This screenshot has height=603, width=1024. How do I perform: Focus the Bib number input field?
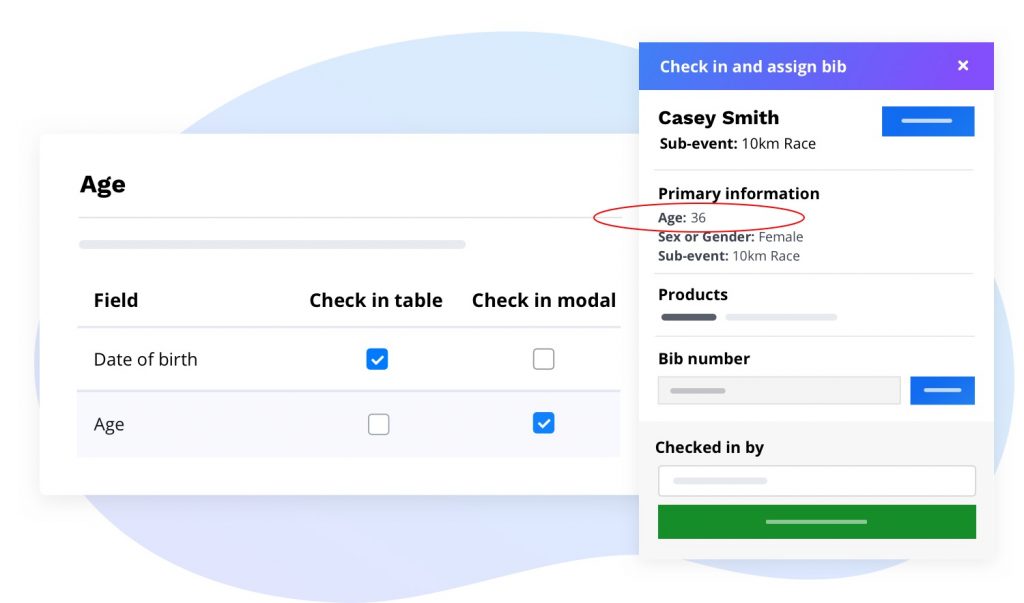[779, 390]
